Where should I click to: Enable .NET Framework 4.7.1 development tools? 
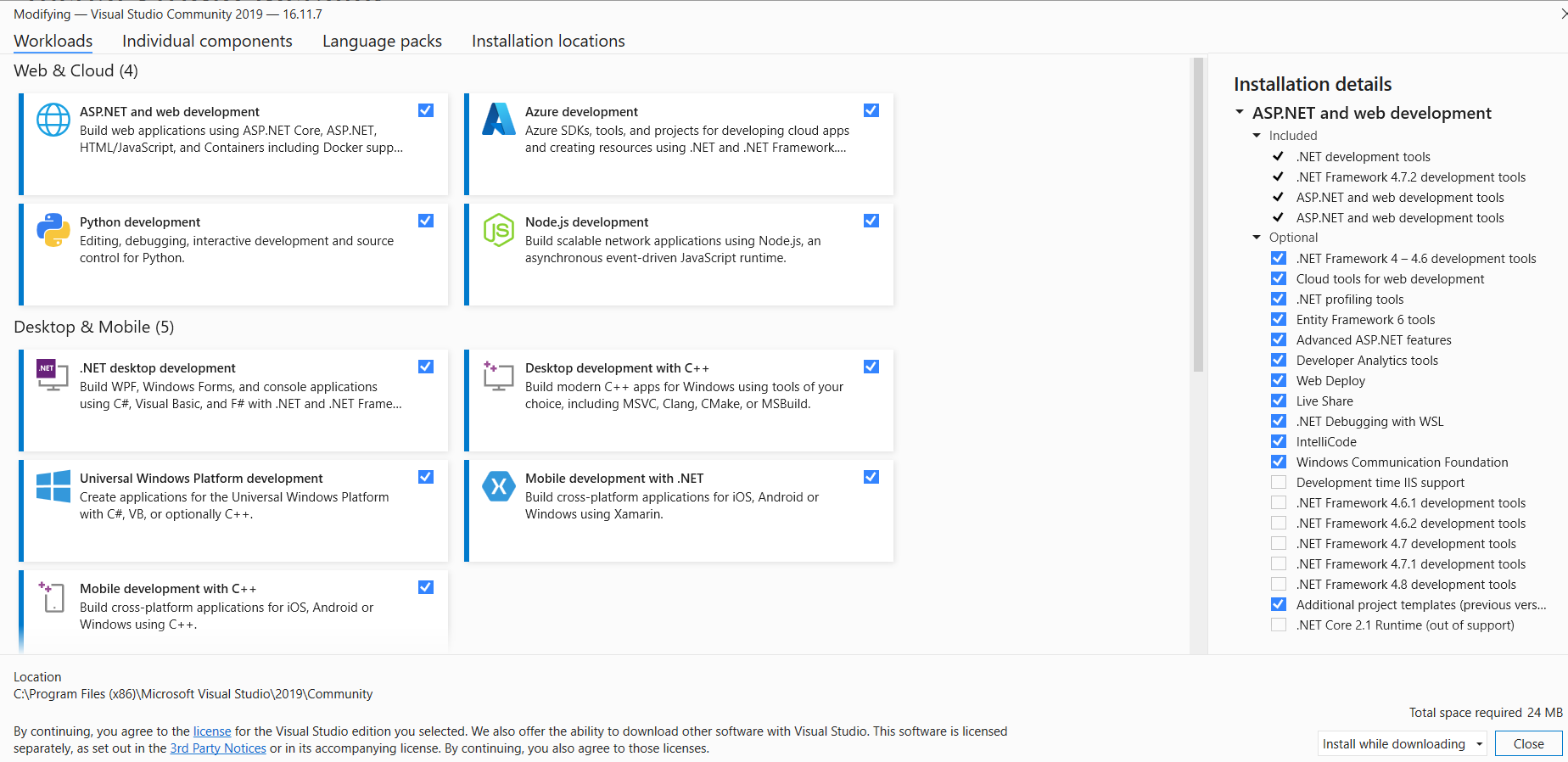[x=1279, y=563]
